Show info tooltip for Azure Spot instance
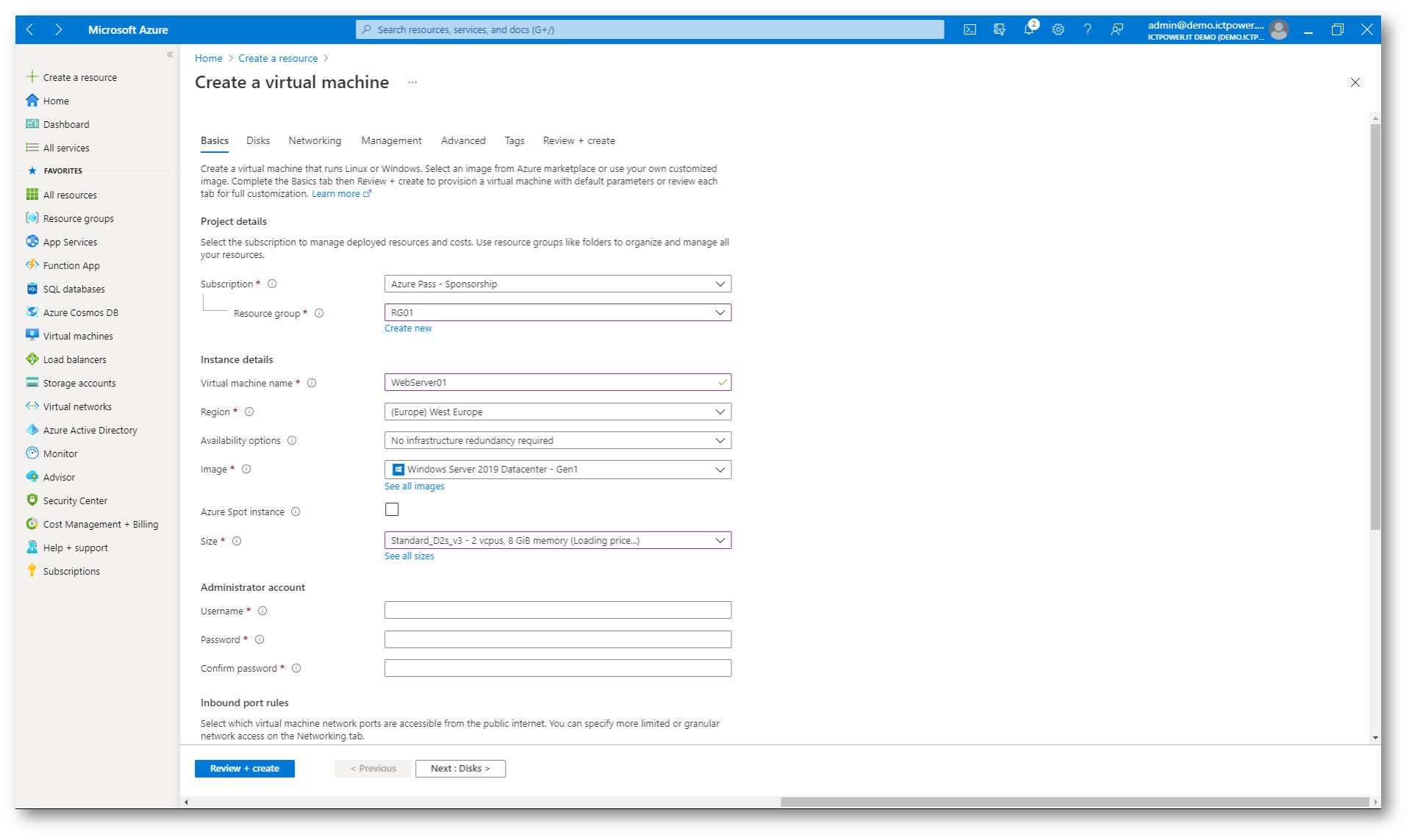 click(295, 511)
